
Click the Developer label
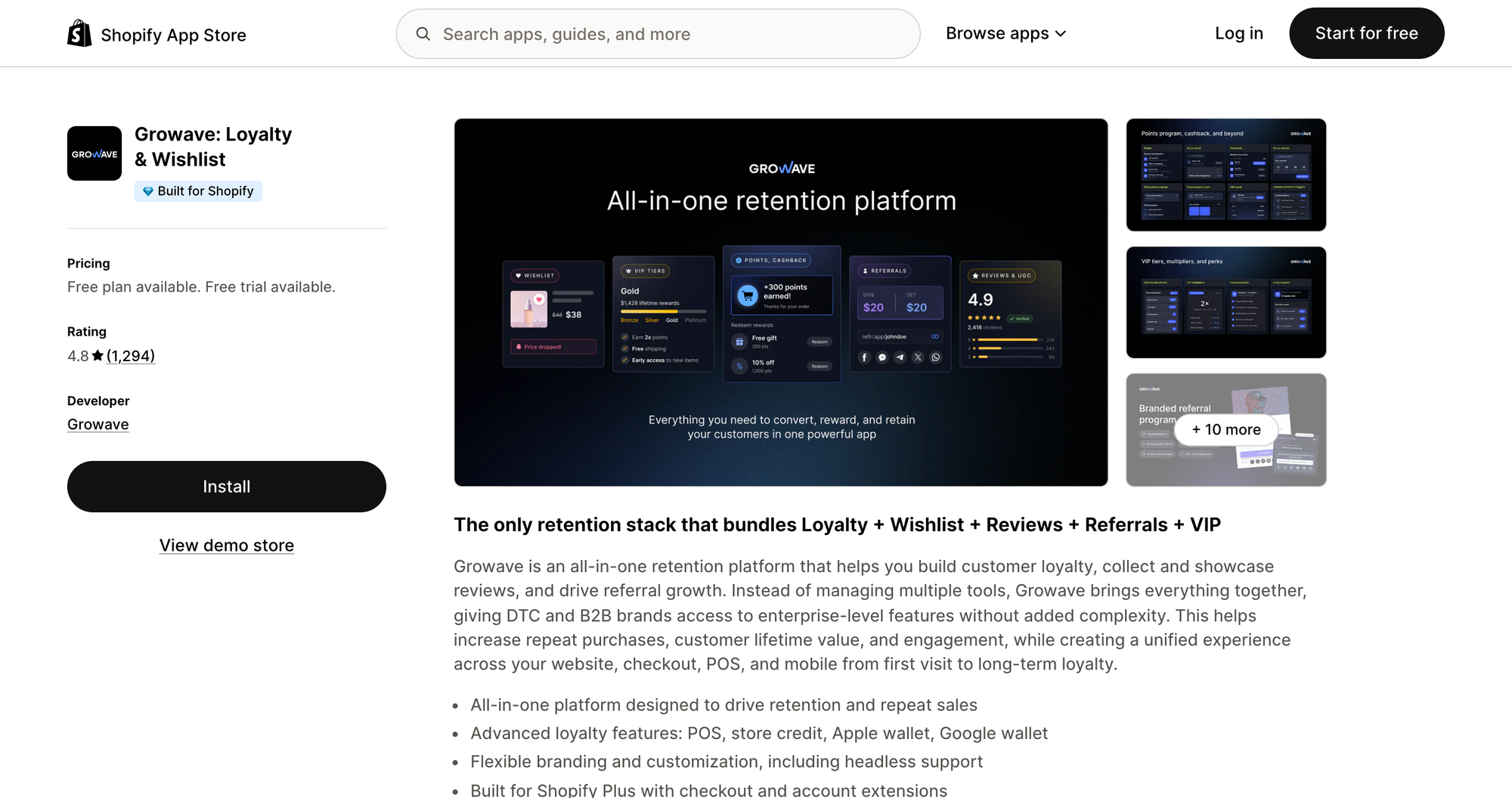click(98, 401)
